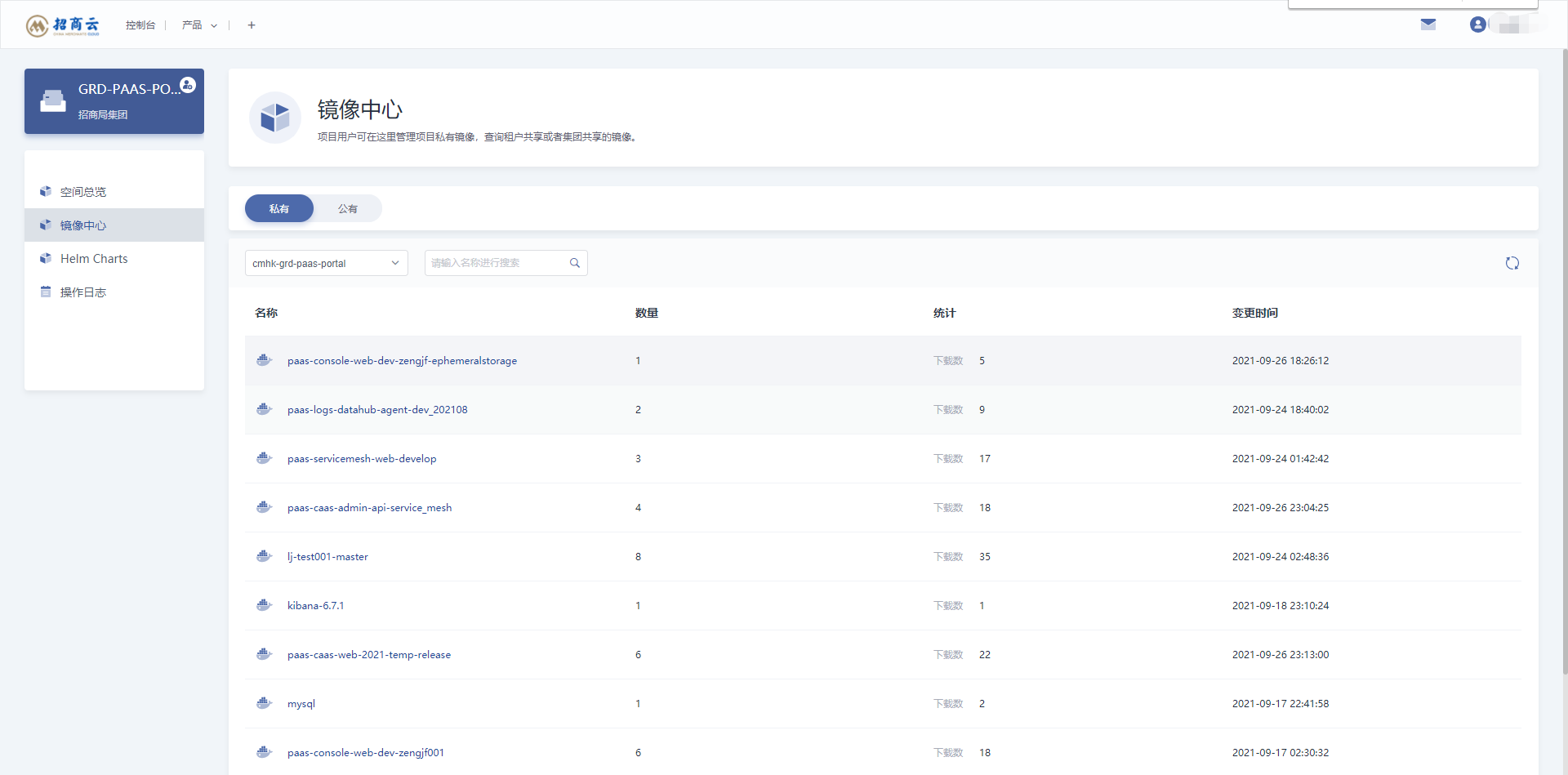Image resolution: width=1568 pixels, height=775 pixels.
Task: Click the 操作日志 calendar icon
Action: pyautogui.click(x=46, y=292)
